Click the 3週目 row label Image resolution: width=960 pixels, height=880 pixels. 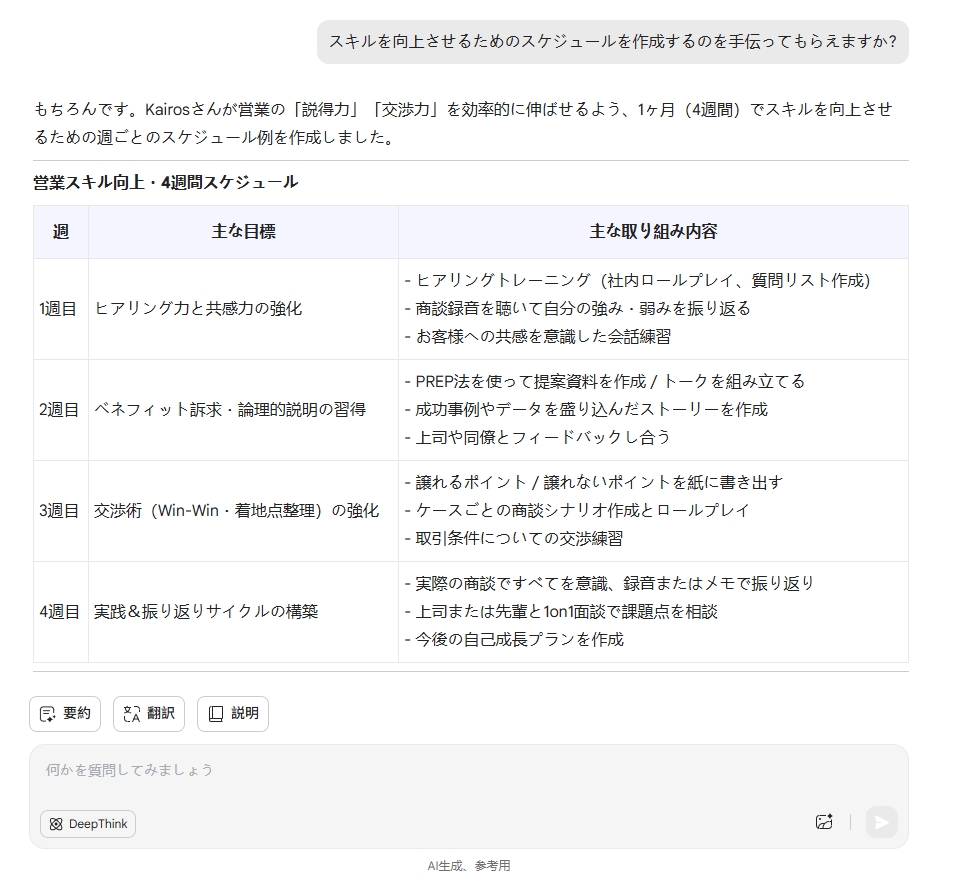pyautogui.click(x=59, y=511)
